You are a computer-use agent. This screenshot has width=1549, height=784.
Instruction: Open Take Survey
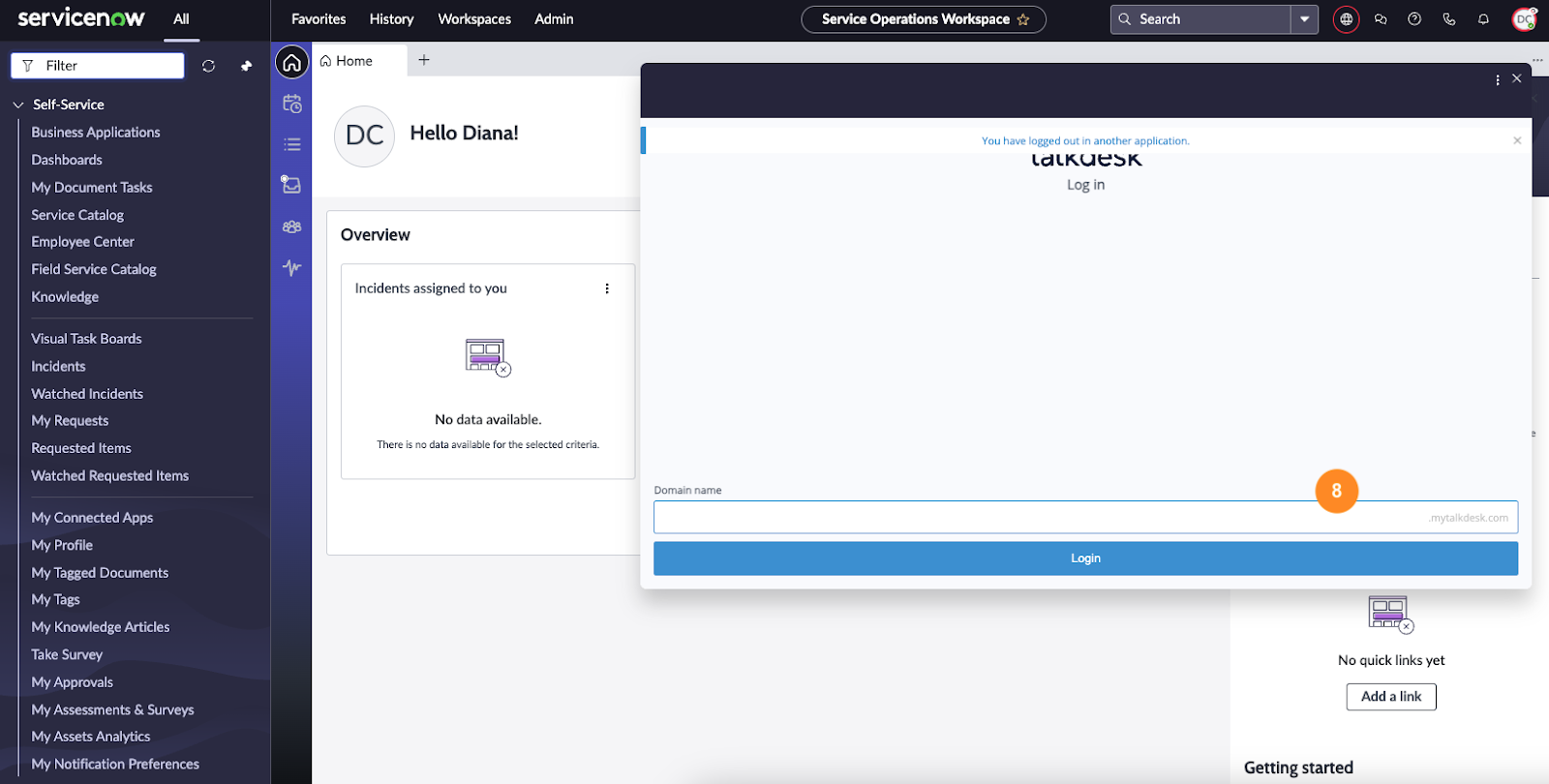click(x=67, y=655)
